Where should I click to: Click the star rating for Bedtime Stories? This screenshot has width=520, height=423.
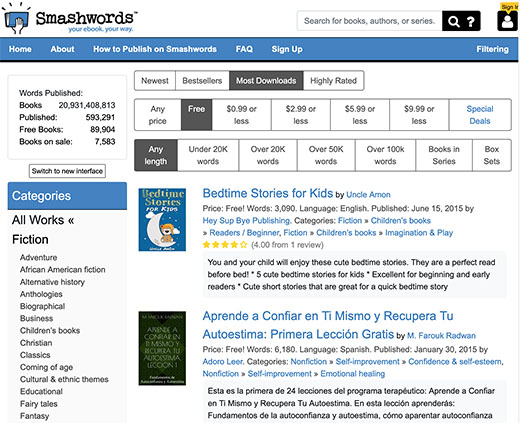click(x=225, y=245)
